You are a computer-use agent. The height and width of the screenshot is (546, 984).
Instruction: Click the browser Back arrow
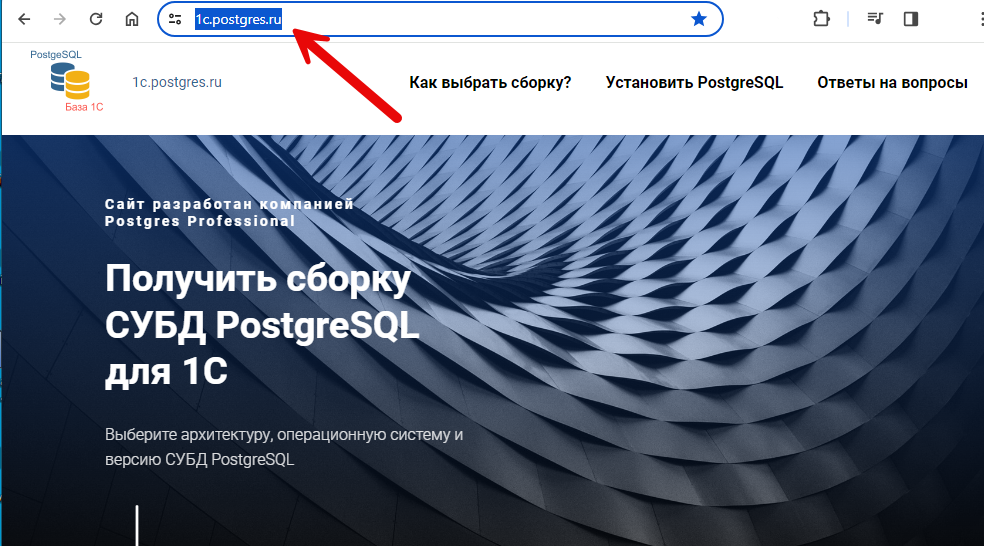tap(24, 19)
